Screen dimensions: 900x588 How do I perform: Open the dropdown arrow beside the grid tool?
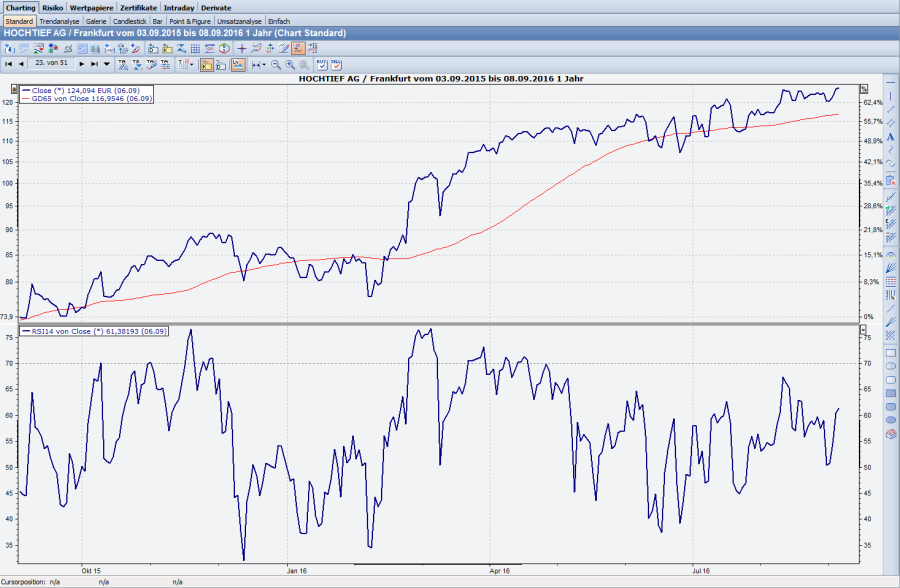(189, 65)
